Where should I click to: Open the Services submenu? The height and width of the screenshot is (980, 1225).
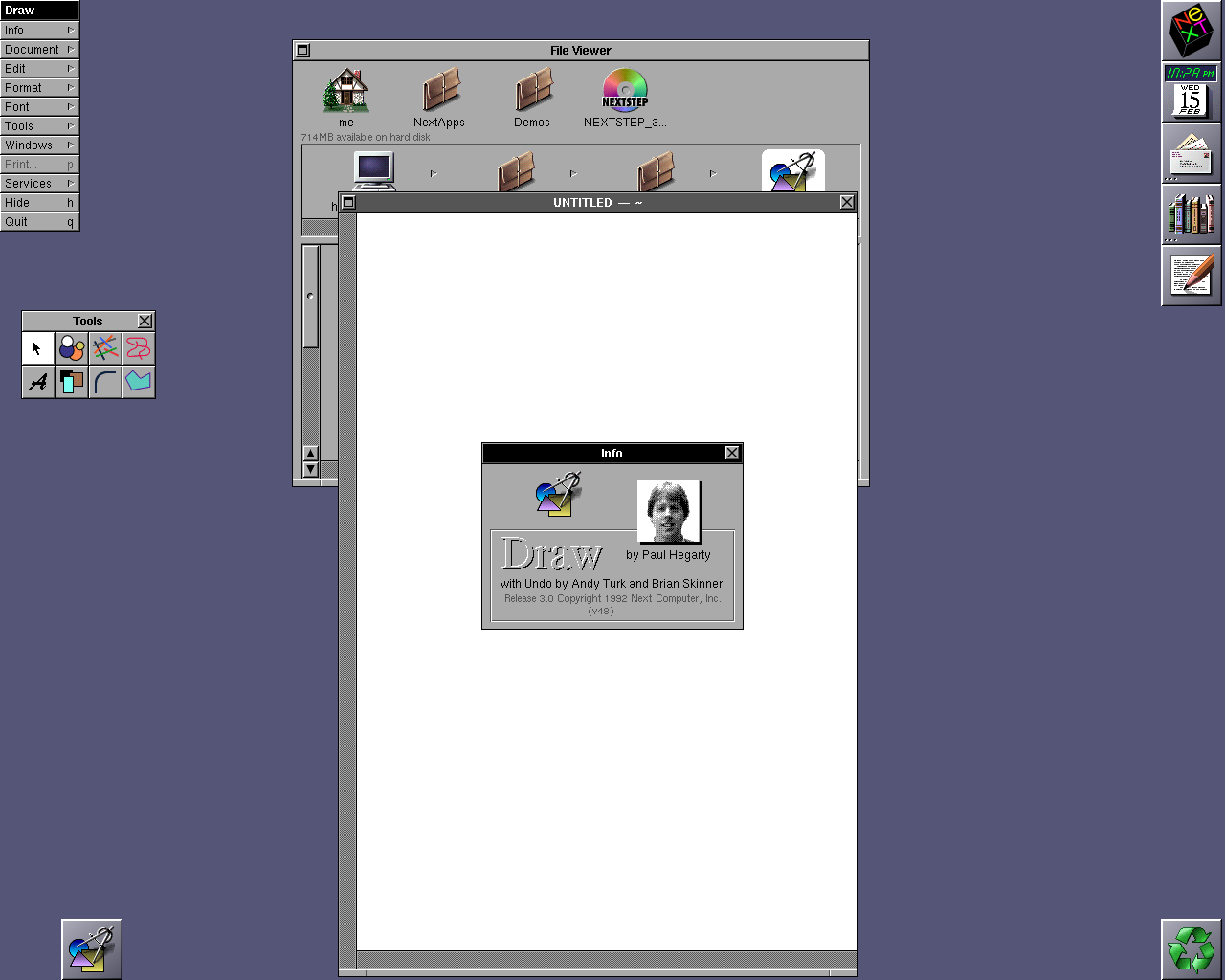pos(39,184)
